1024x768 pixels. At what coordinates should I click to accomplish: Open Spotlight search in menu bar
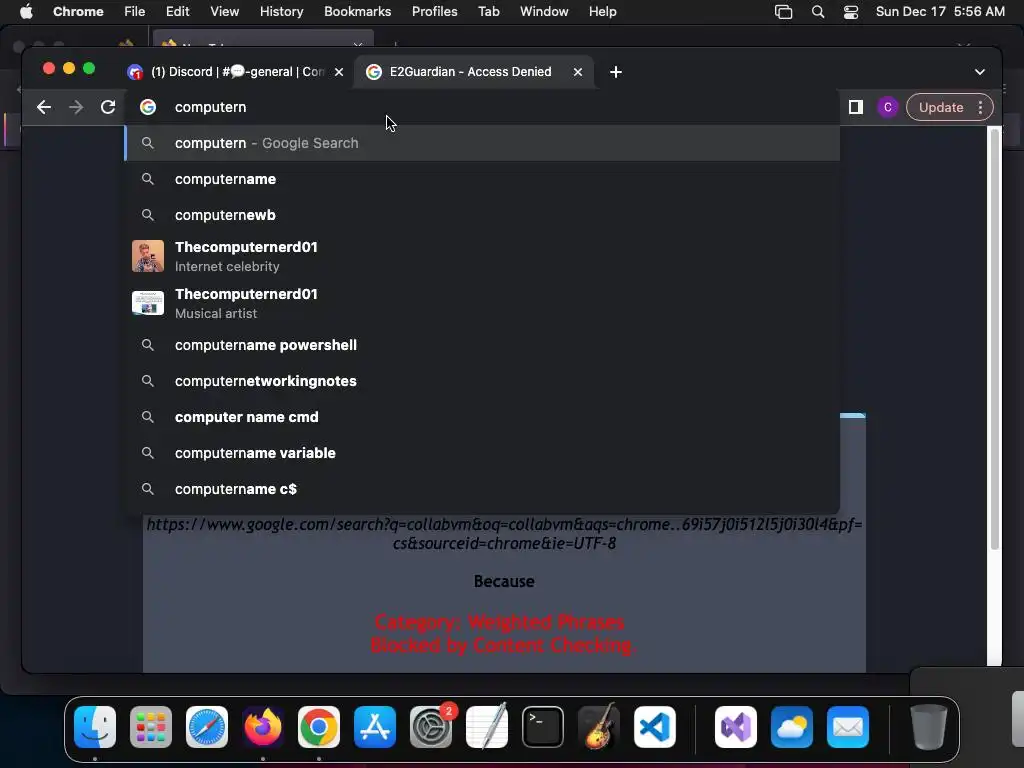[818, 12]
